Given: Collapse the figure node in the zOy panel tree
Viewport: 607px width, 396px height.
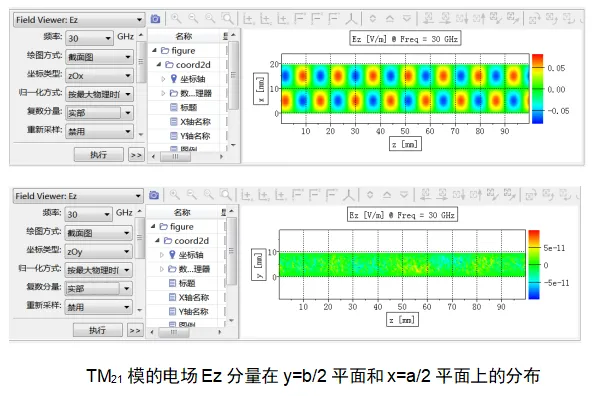Looking at the screenshot, I should click(x=153, y=226).
